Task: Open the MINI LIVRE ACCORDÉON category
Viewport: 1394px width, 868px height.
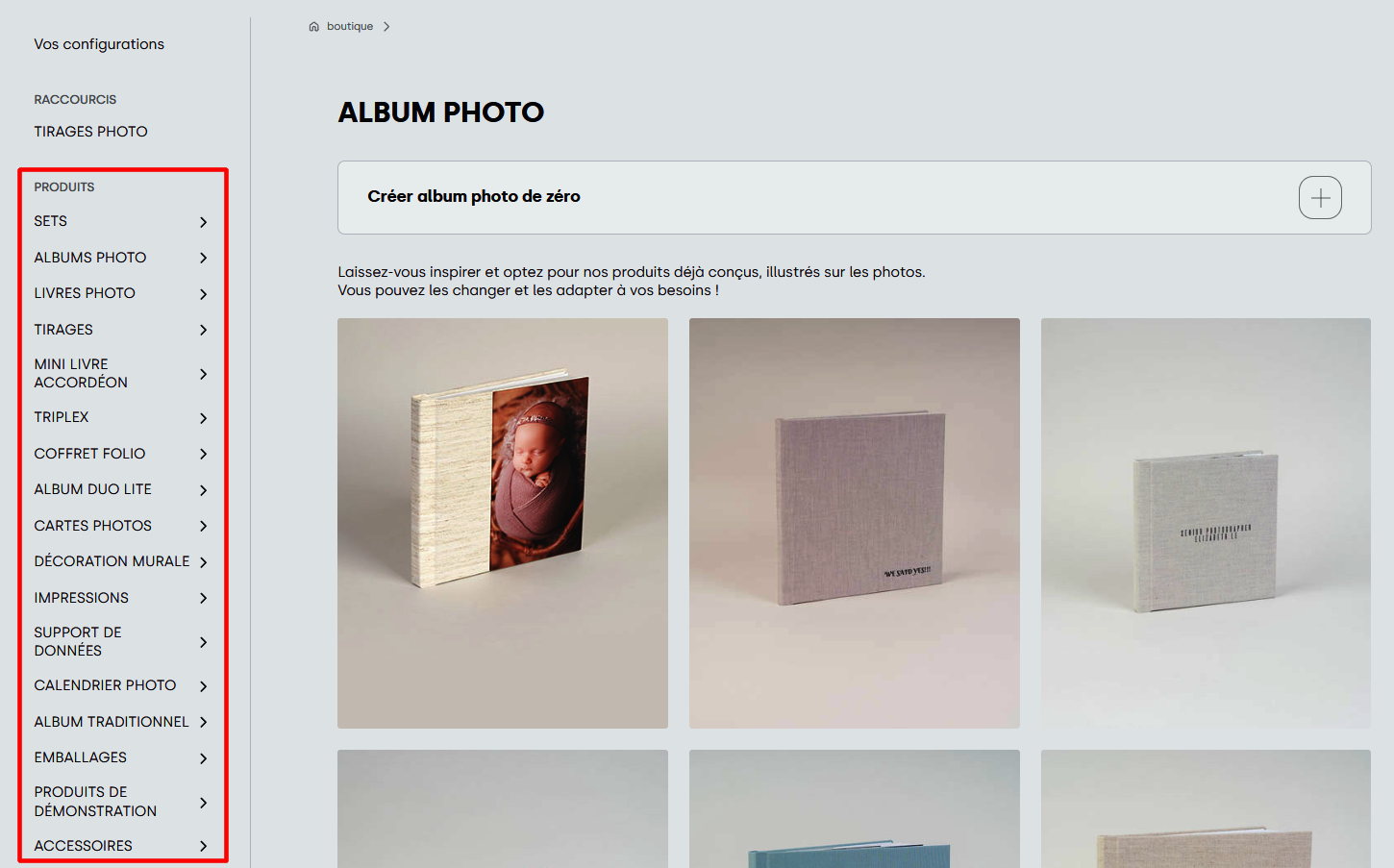Action: (x=81, y=373)
